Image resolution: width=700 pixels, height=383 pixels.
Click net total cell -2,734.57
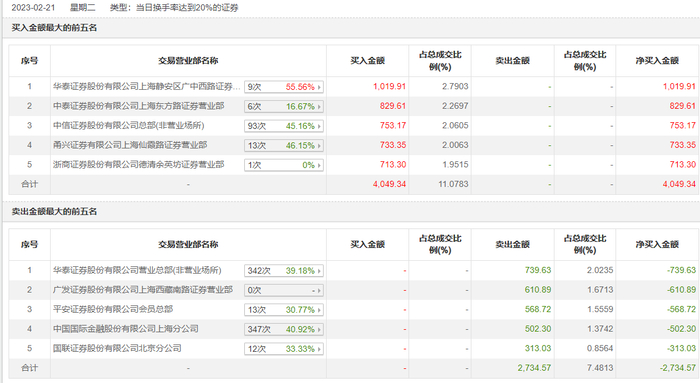click(x=678, y=368)
